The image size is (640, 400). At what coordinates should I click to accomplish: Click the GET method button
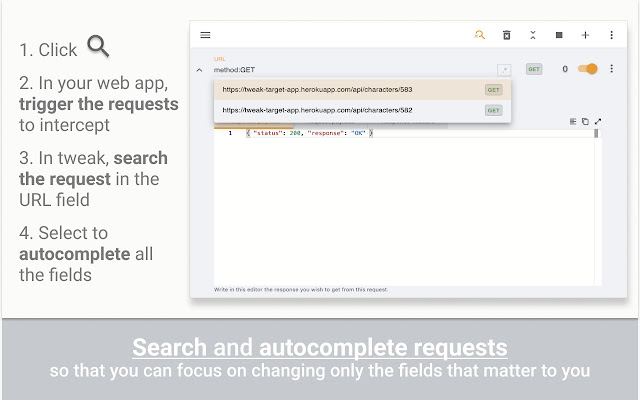tap(534, 69)
